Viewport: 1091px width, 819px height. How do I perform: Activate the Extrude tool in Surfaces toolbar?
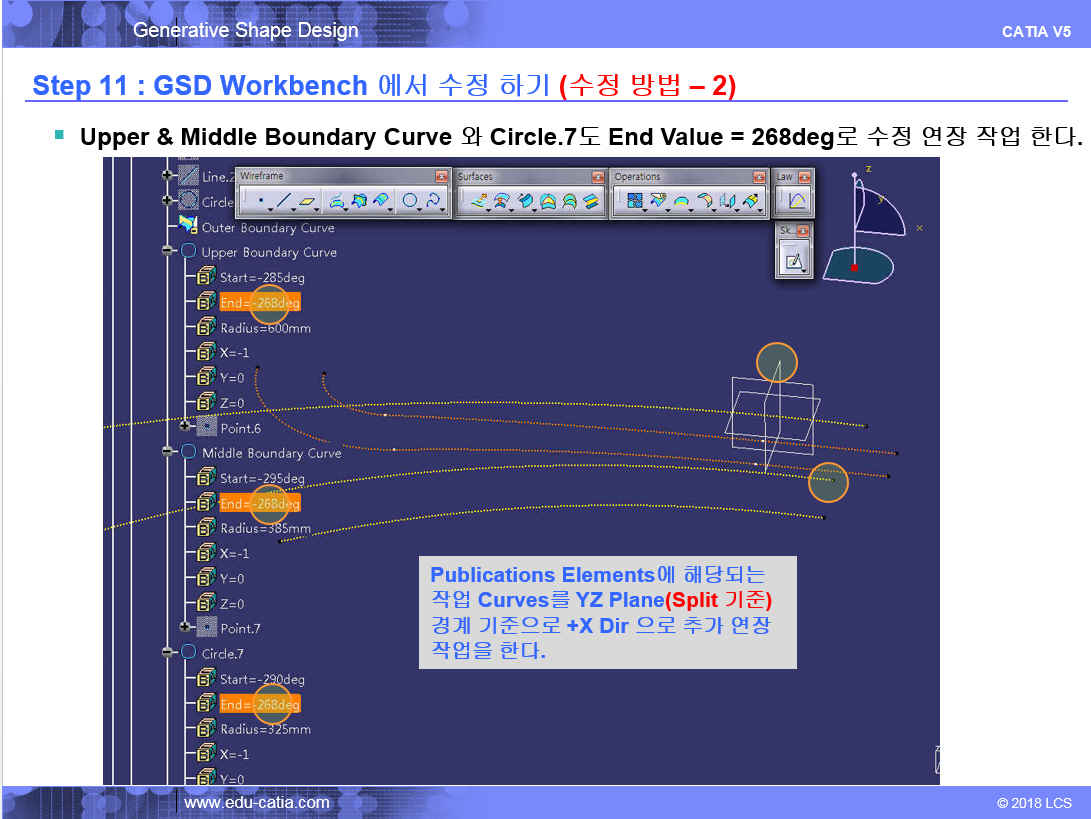point(478,201)
